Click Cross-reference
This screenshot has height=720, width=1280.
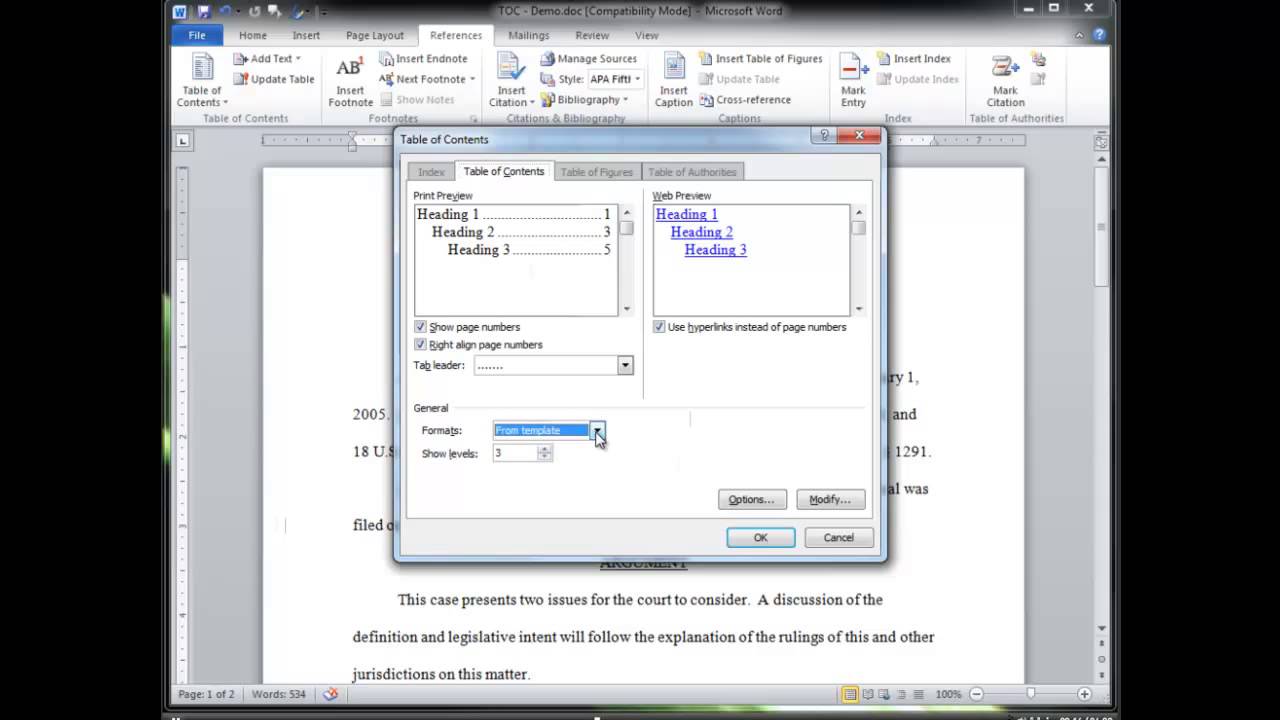click(x=745, y=100)
